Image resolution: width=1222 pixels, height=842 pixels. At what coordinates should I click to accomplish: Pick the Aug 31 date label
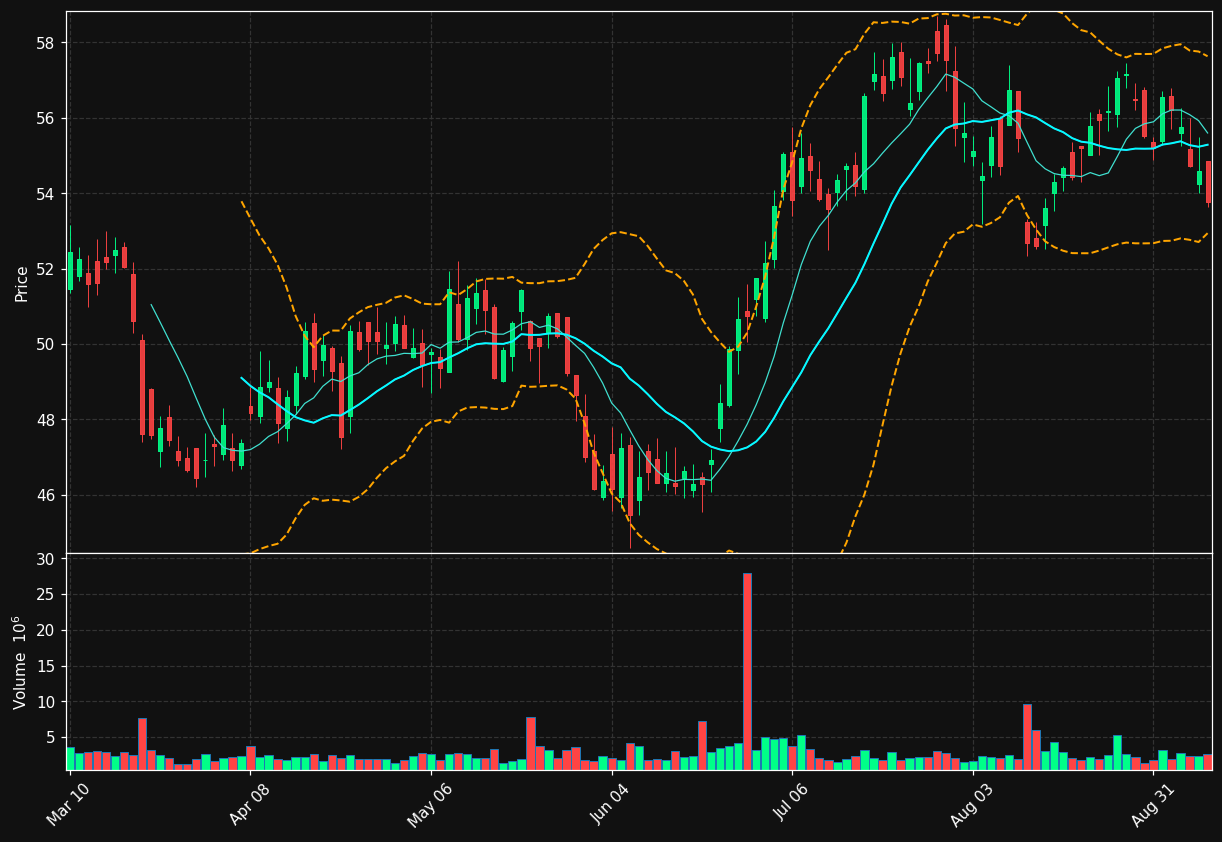pyautogui.click(x=1152, y=805)
